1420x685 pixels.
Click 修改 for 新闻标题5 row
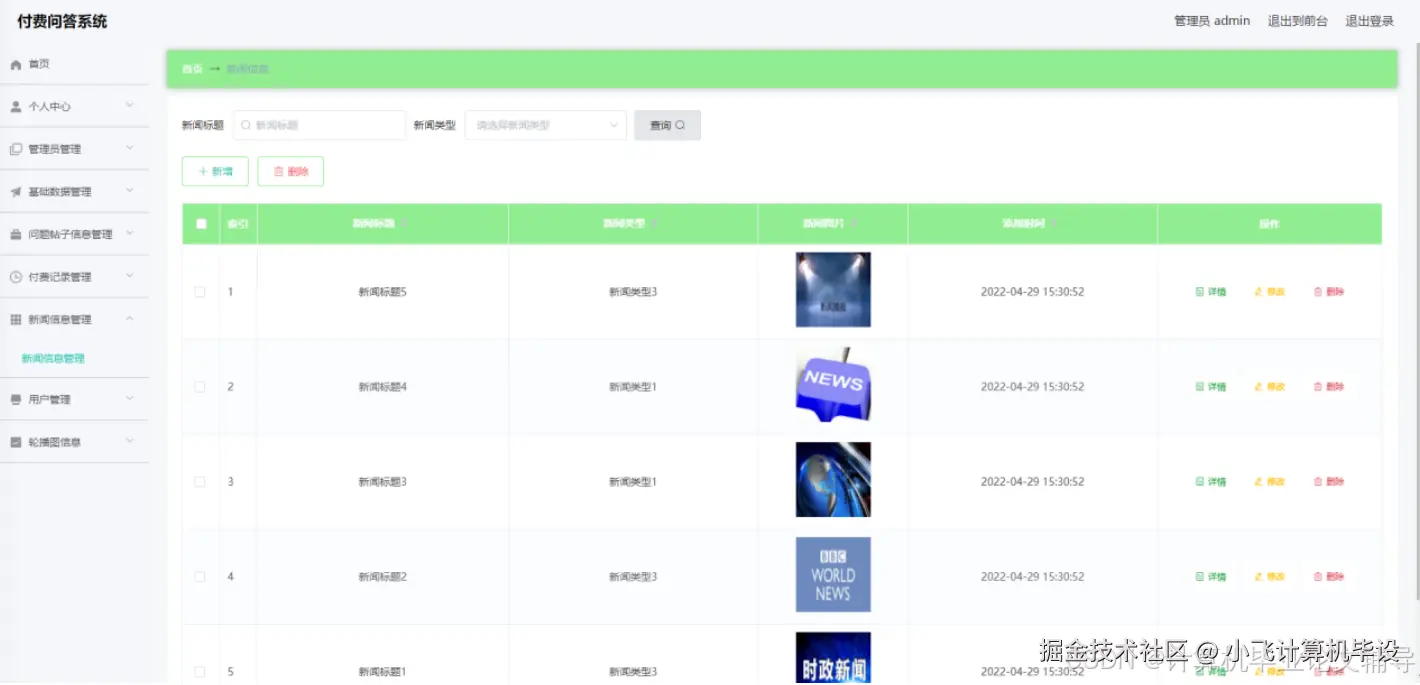coord(1270,292)
